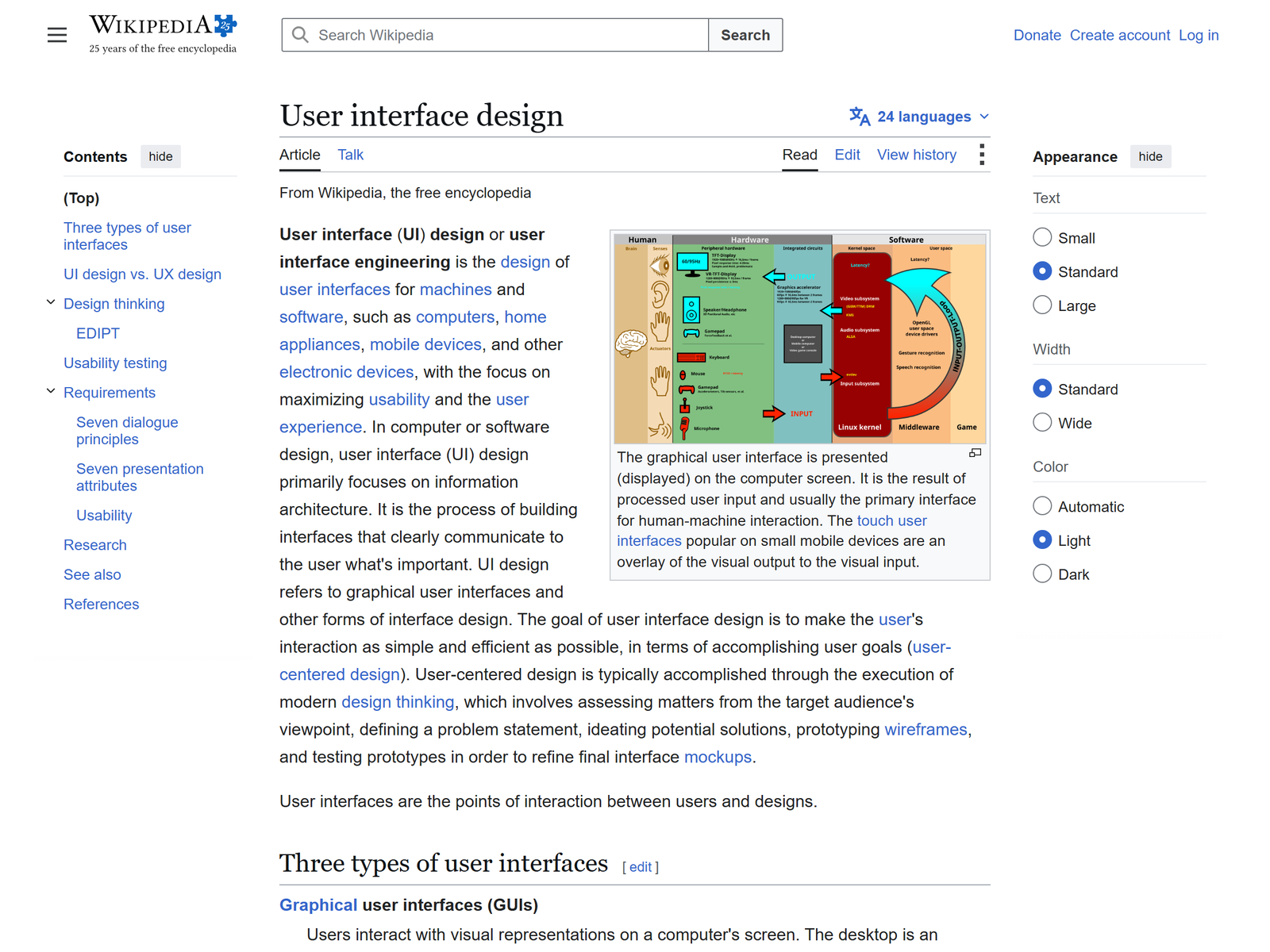Open the user interfaces article link
Image resolution: width=1270 pixels, height=952 pixels.
click(334, 290)
